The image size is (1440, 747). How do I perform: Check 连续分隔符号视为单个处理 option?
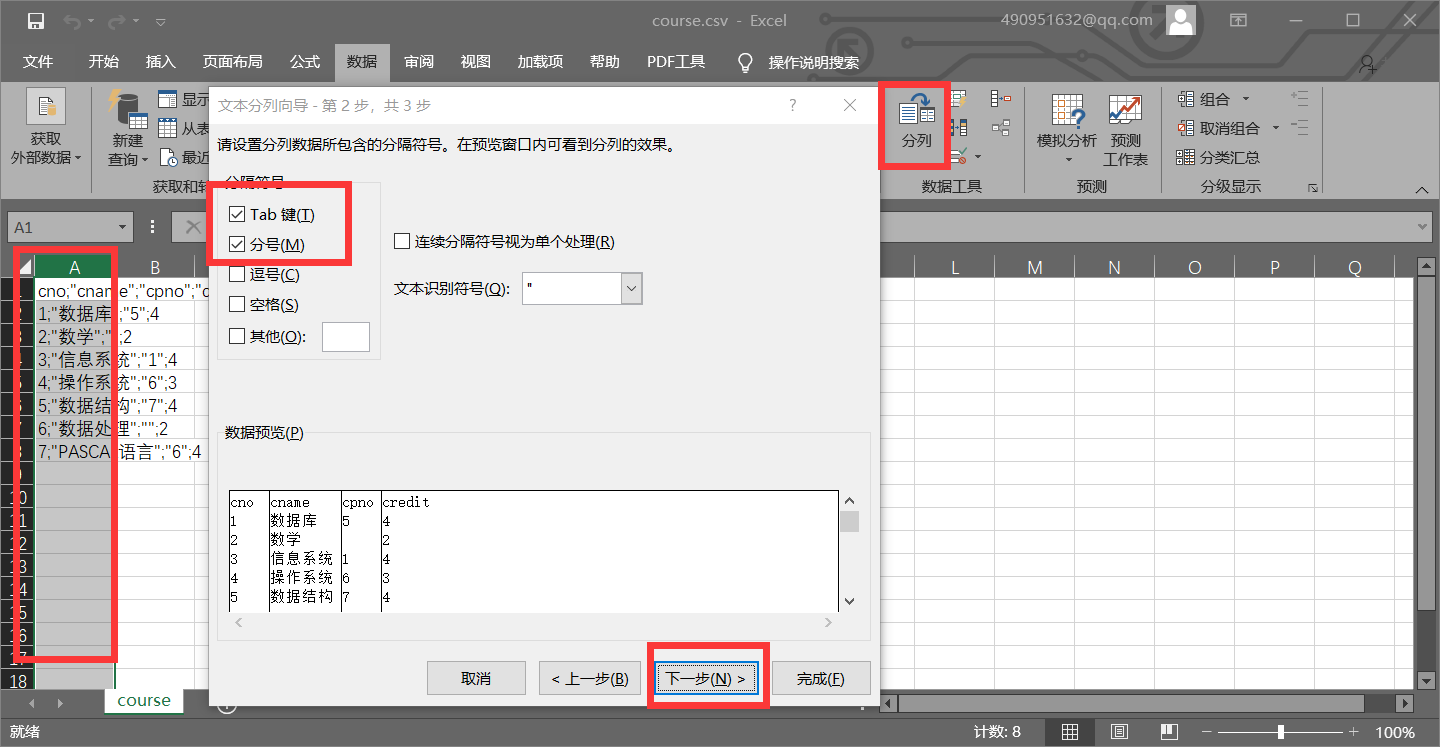pyautogui.click(x=402, y=240)
